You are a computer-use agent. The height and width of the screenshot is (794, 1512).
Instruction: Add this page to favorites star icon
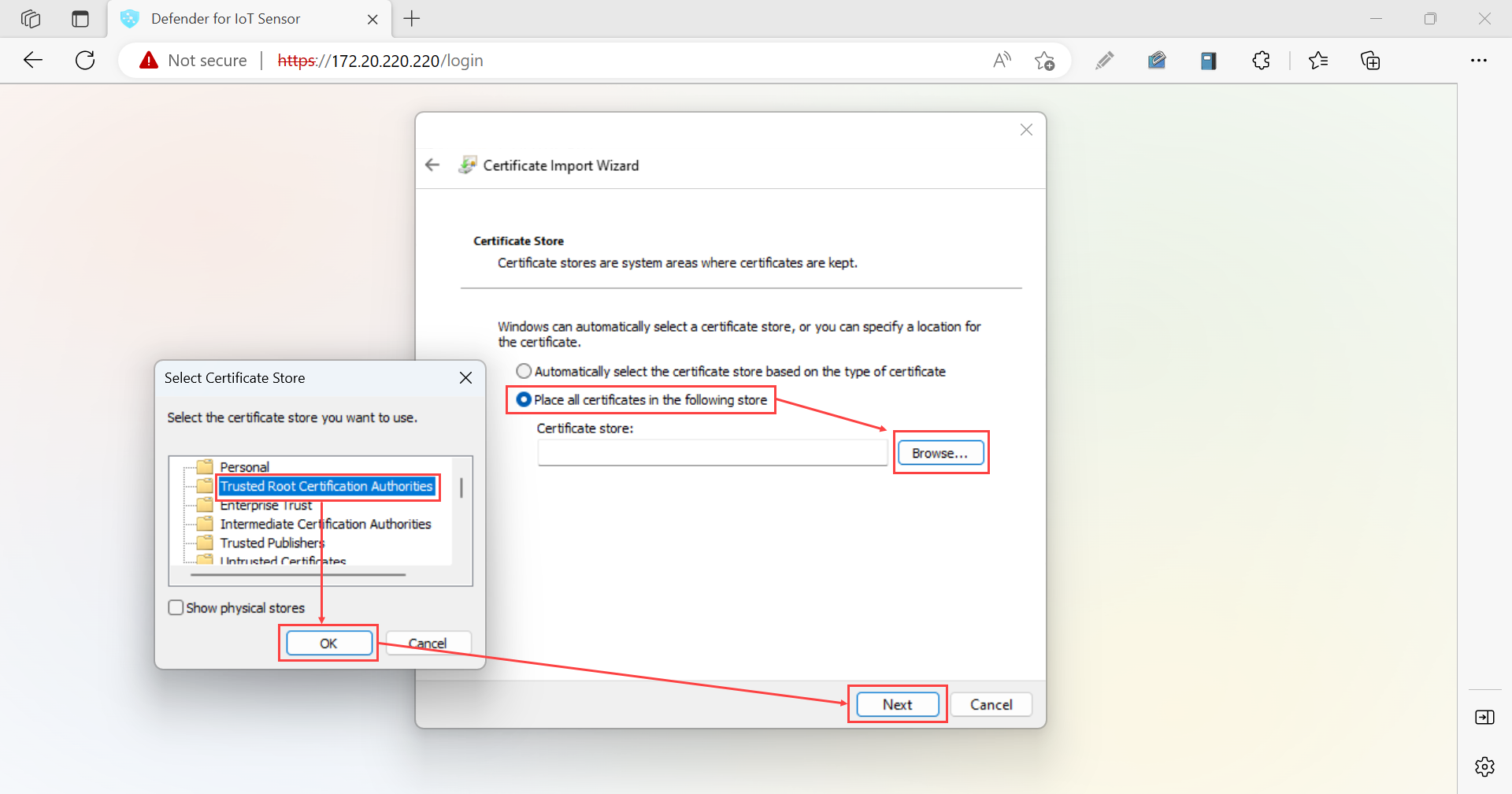tap(1045, 60)
